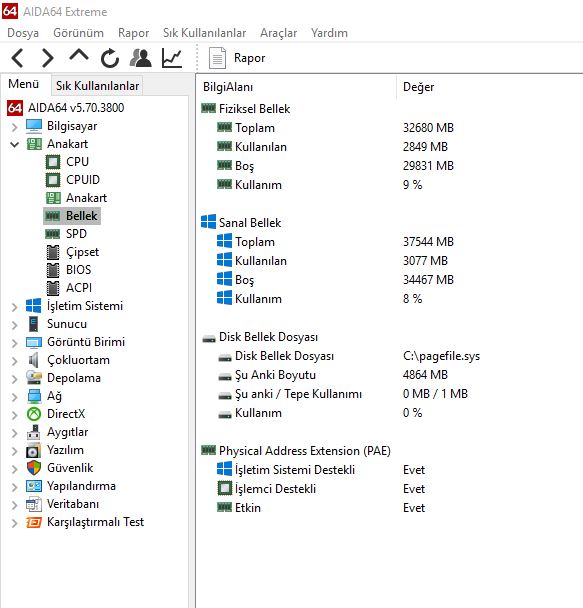Click the Değer column header
583x608 pixels.
click(x=419, y=87)
